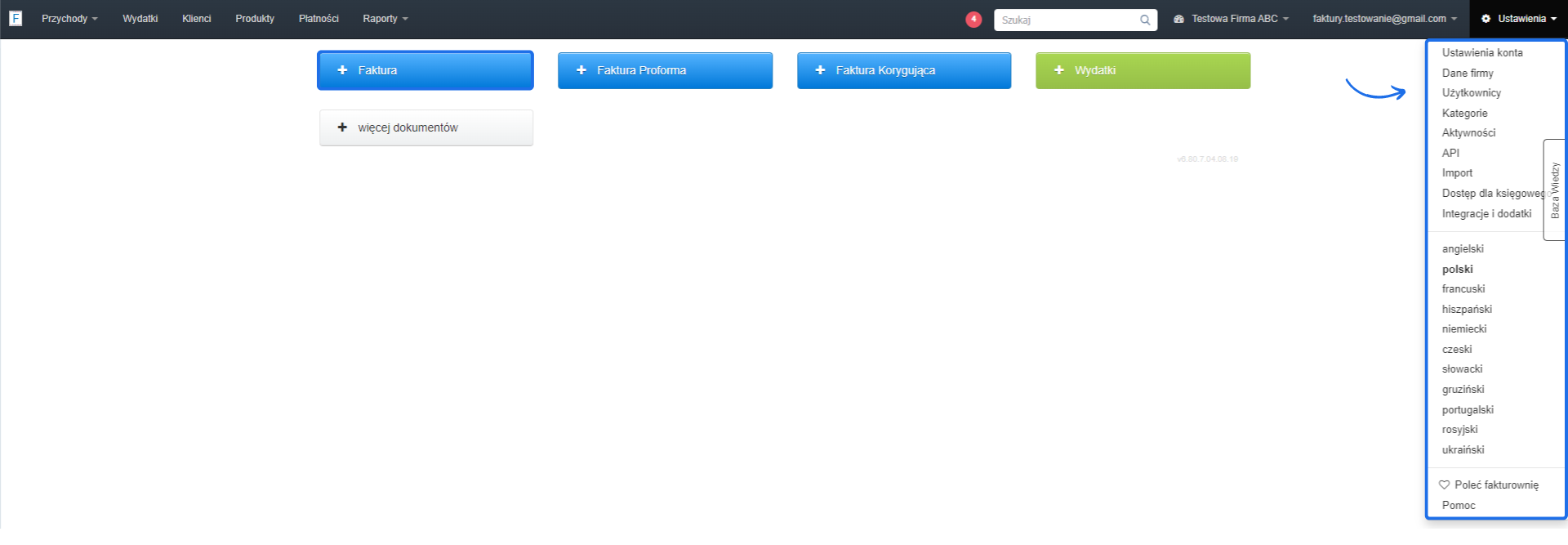Viewport: 1568px width, 545px height.
Task: Click the heart icon beside Poleć fakturownię
Action: pyautogui.click(x=1444, y=485)
